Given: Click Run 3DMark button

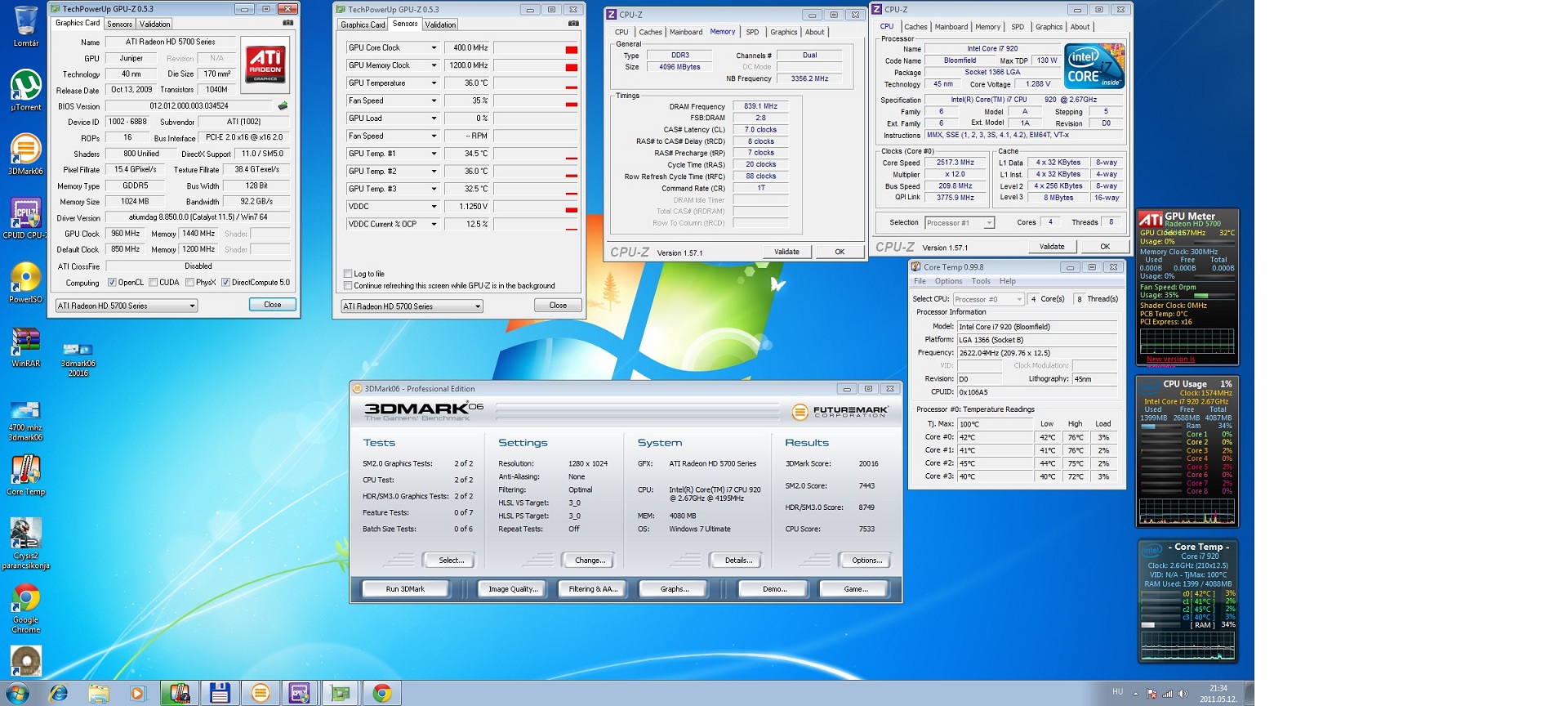Looking at the screenshot, I should 406,589.
